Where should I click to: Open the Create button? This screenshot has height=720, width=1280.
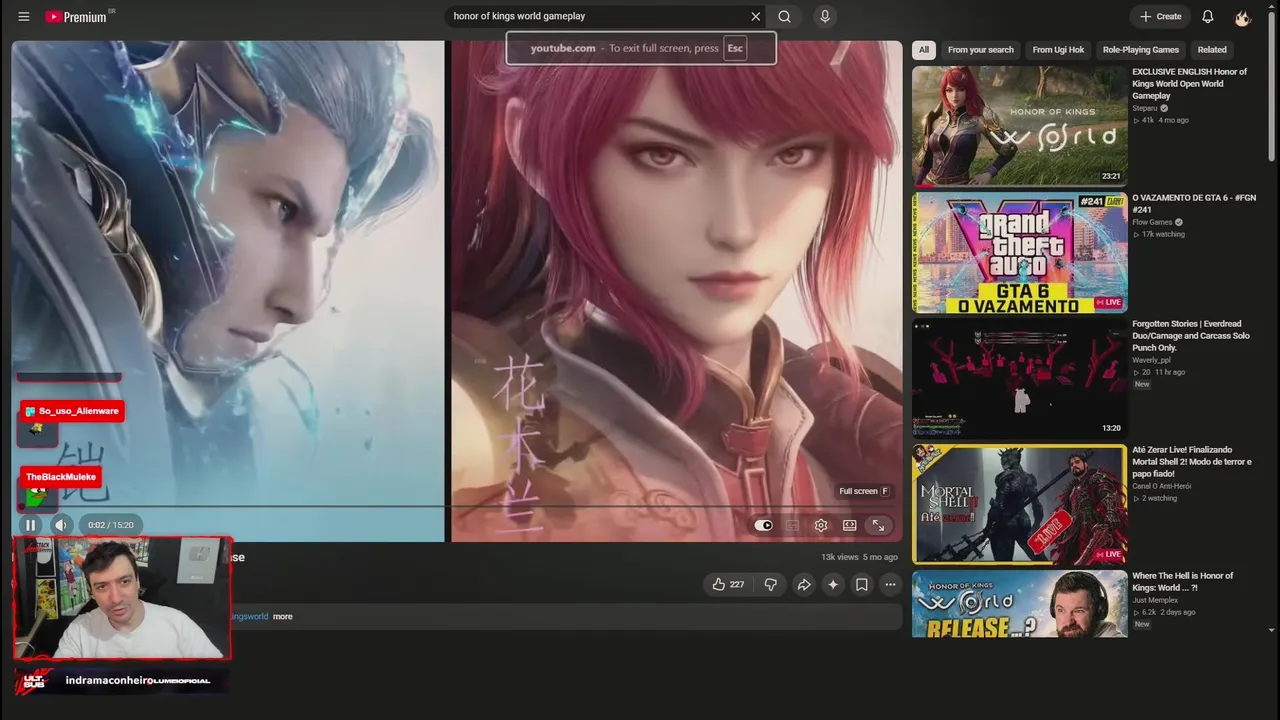[x=1160, y=16]
